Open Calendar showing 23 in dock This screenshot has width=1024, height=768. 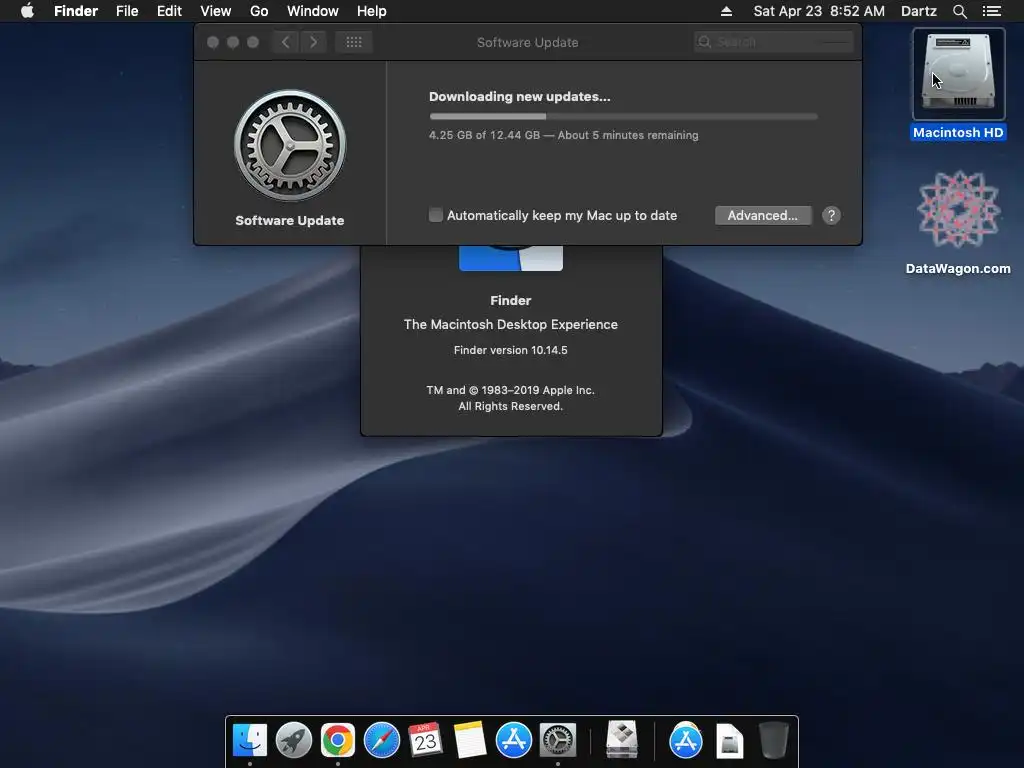pyautogui.click(x=425, y=741)
